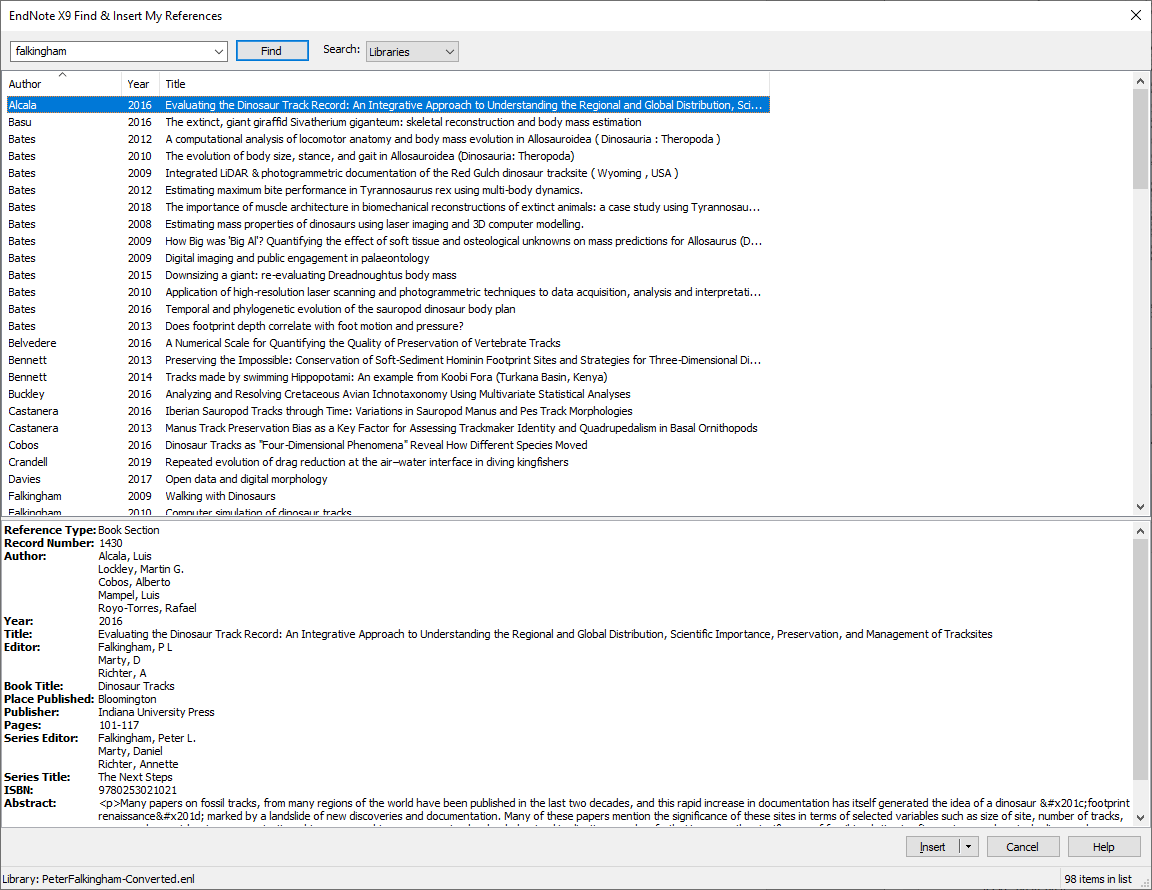
Task: Open EndNote Help
Action: click(x=1104, y=846)
